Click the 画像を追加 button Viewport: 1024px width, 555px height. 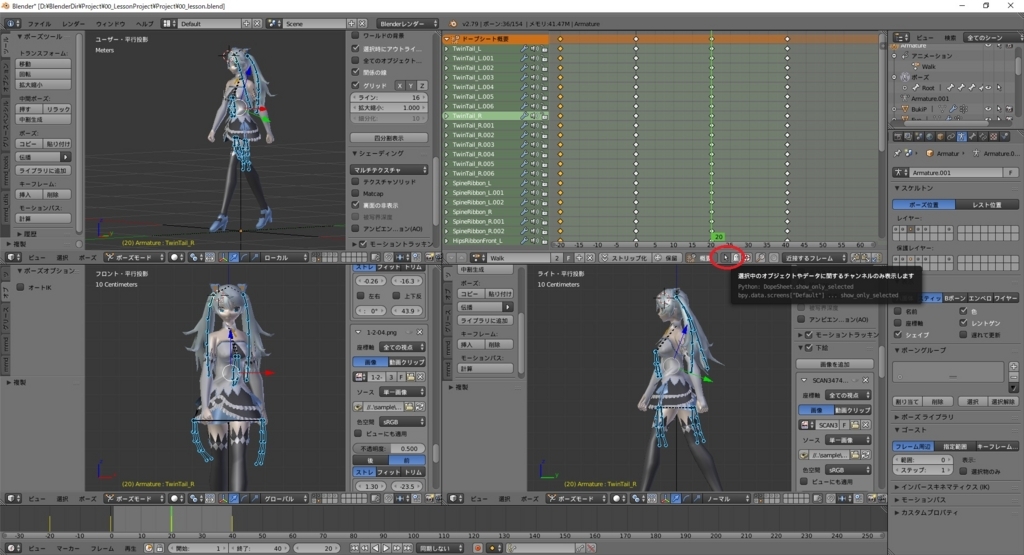(835, 364)
